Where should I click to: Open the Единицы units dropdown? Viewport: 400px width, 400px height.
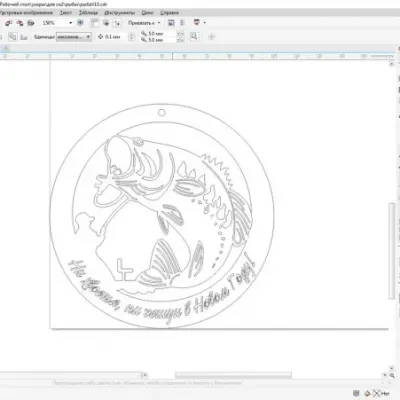(74, 37)
